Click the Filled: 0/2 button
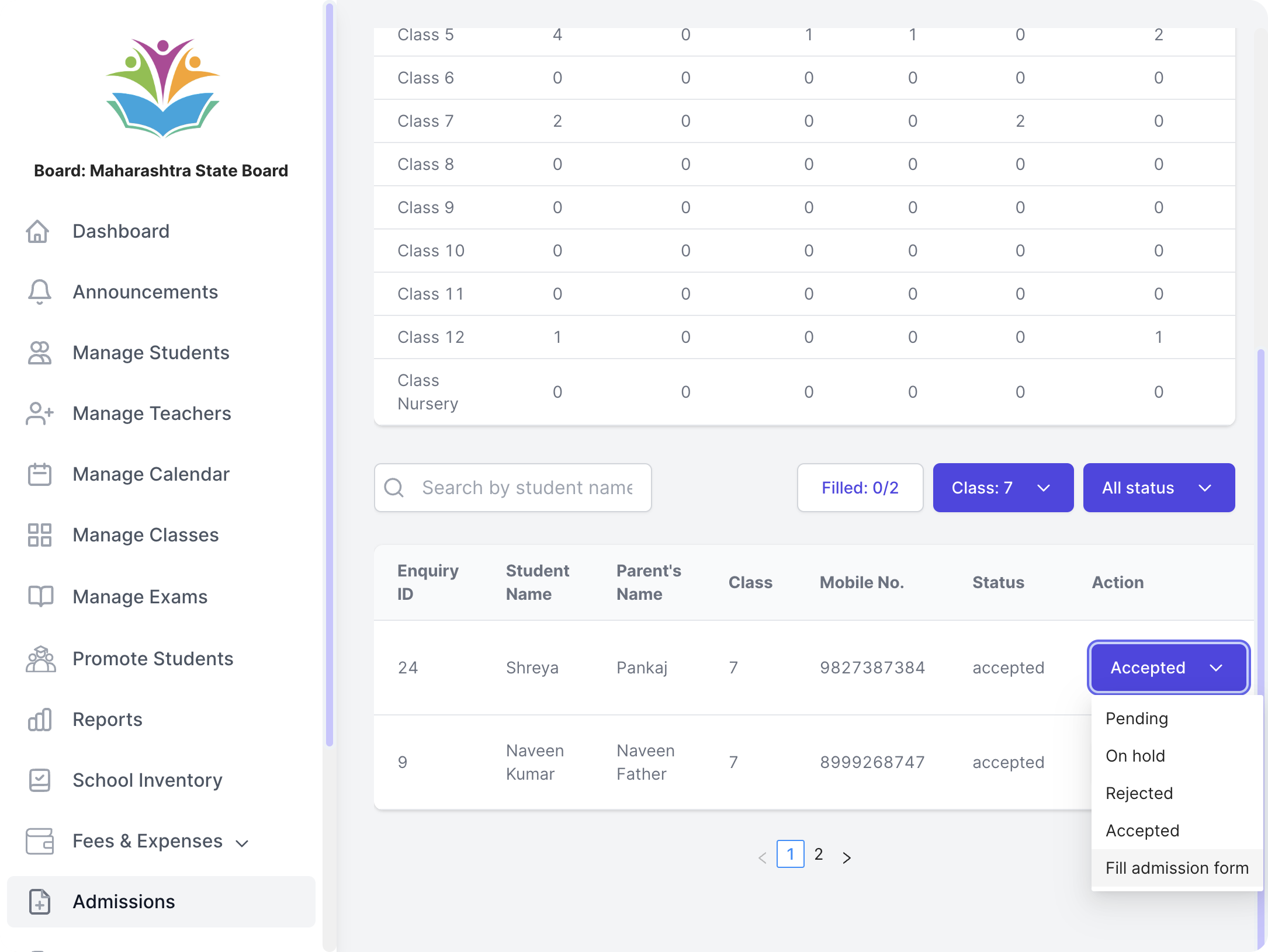The width and height of the screenshot is (1268, 952). (x=860, y=488)
